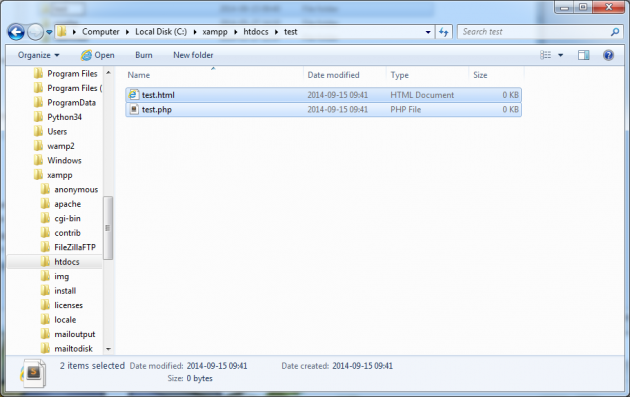Sort by the Type column header
This screenshot has height=397, width=630.
pos(399,75)
